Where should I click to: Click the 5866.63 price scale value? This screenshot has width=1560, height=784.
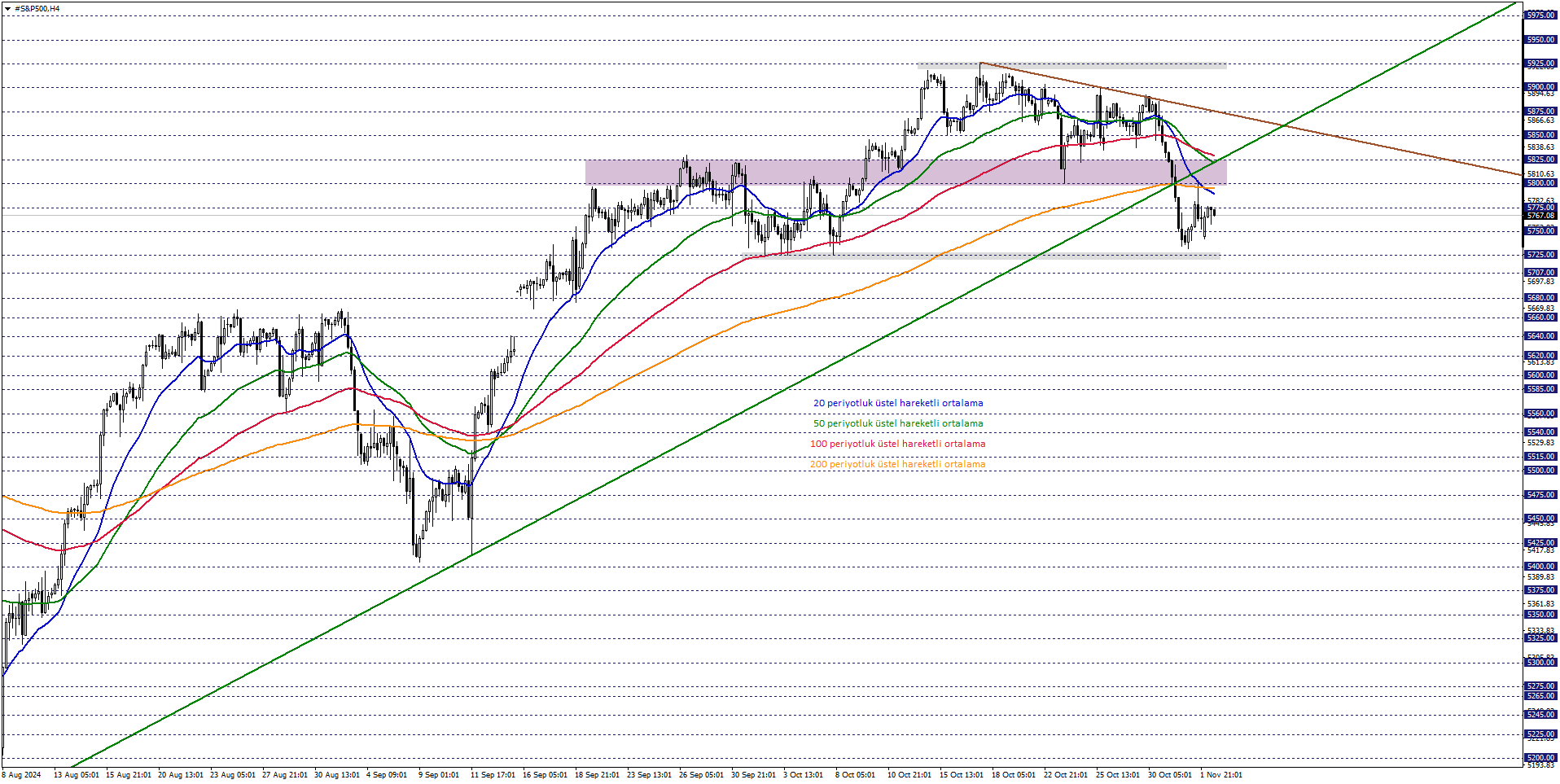pyautogui.click(x=1540, y=120)
